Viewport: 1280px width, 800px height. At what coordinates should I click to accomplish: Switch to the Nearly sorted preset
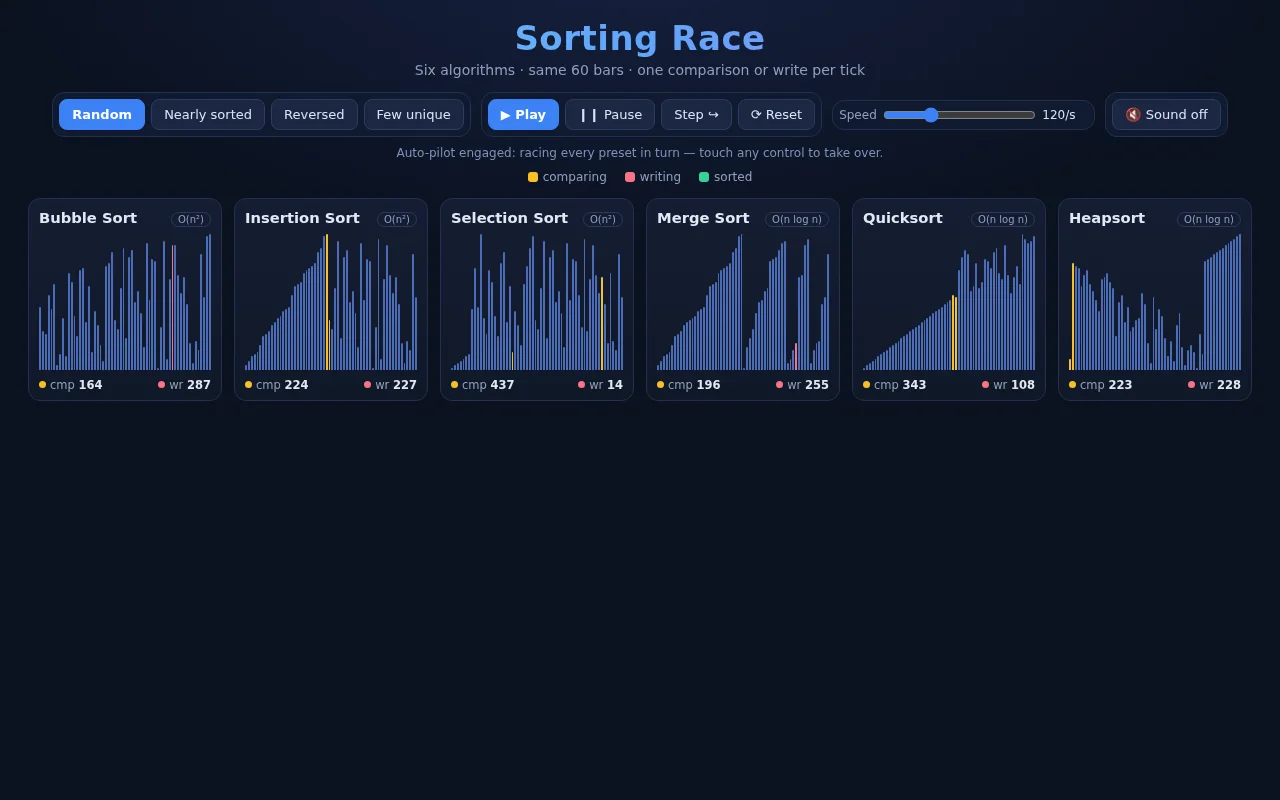208,114
